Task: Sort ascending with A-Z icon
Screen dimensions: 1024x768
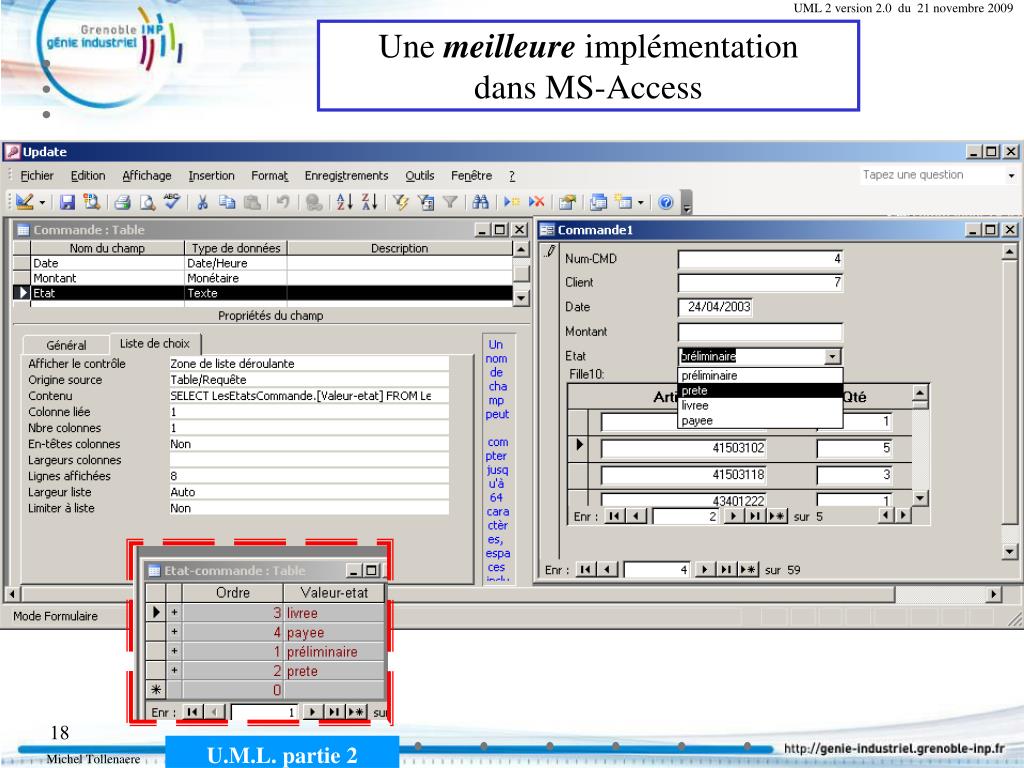Action: tap(344, 202)
